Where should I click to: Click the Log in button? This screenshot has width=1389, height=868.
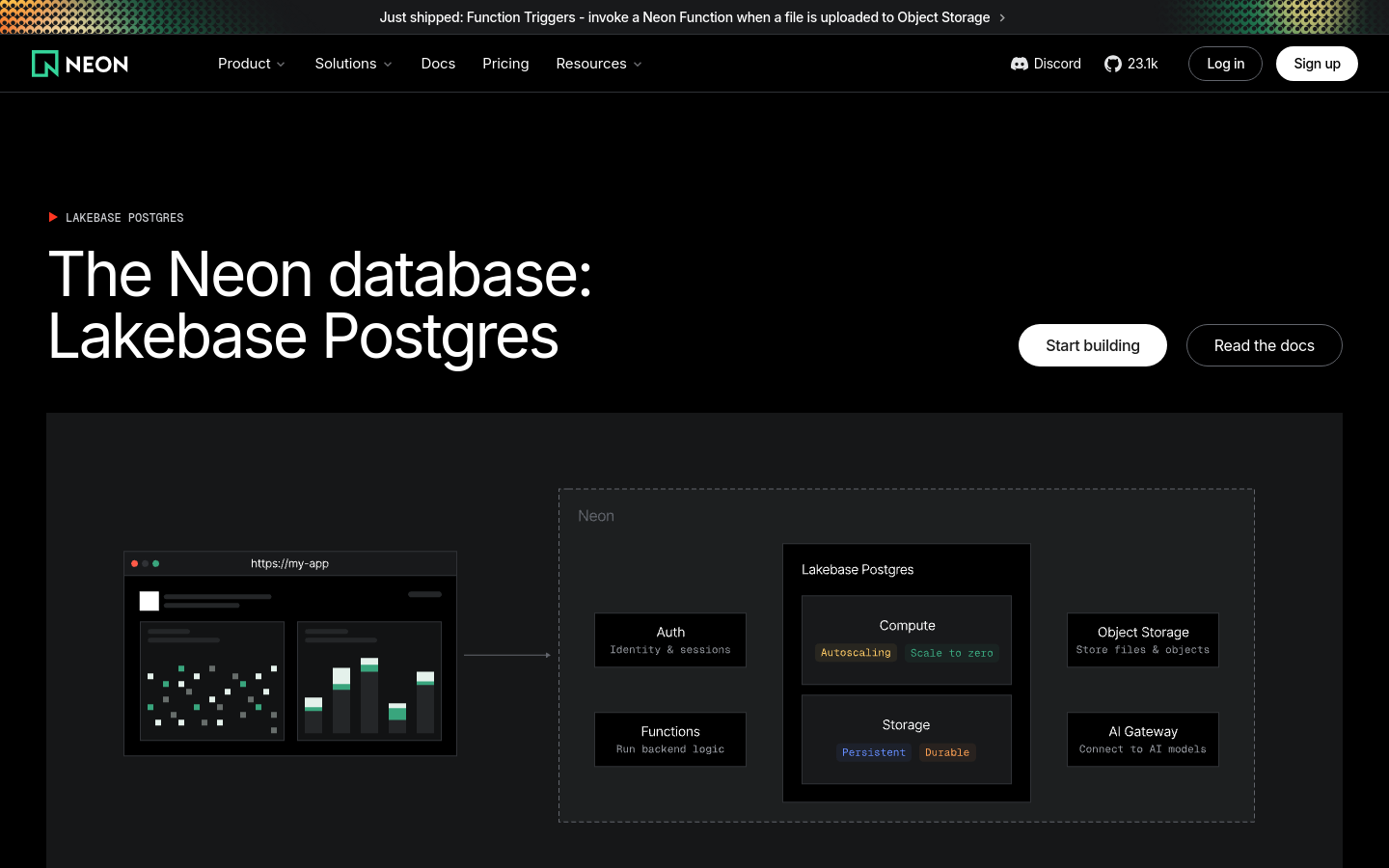tap(1225, 64)
